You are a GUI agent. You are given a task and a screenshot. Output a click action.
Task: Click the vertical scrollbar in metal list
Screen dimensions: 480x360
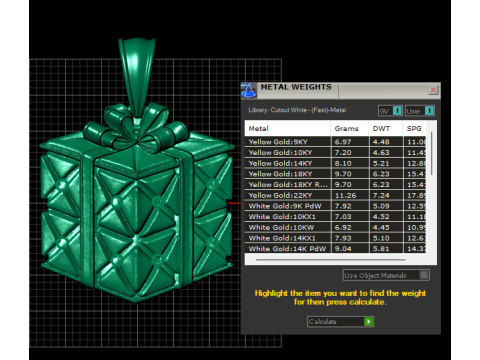(x=432, y=153)
